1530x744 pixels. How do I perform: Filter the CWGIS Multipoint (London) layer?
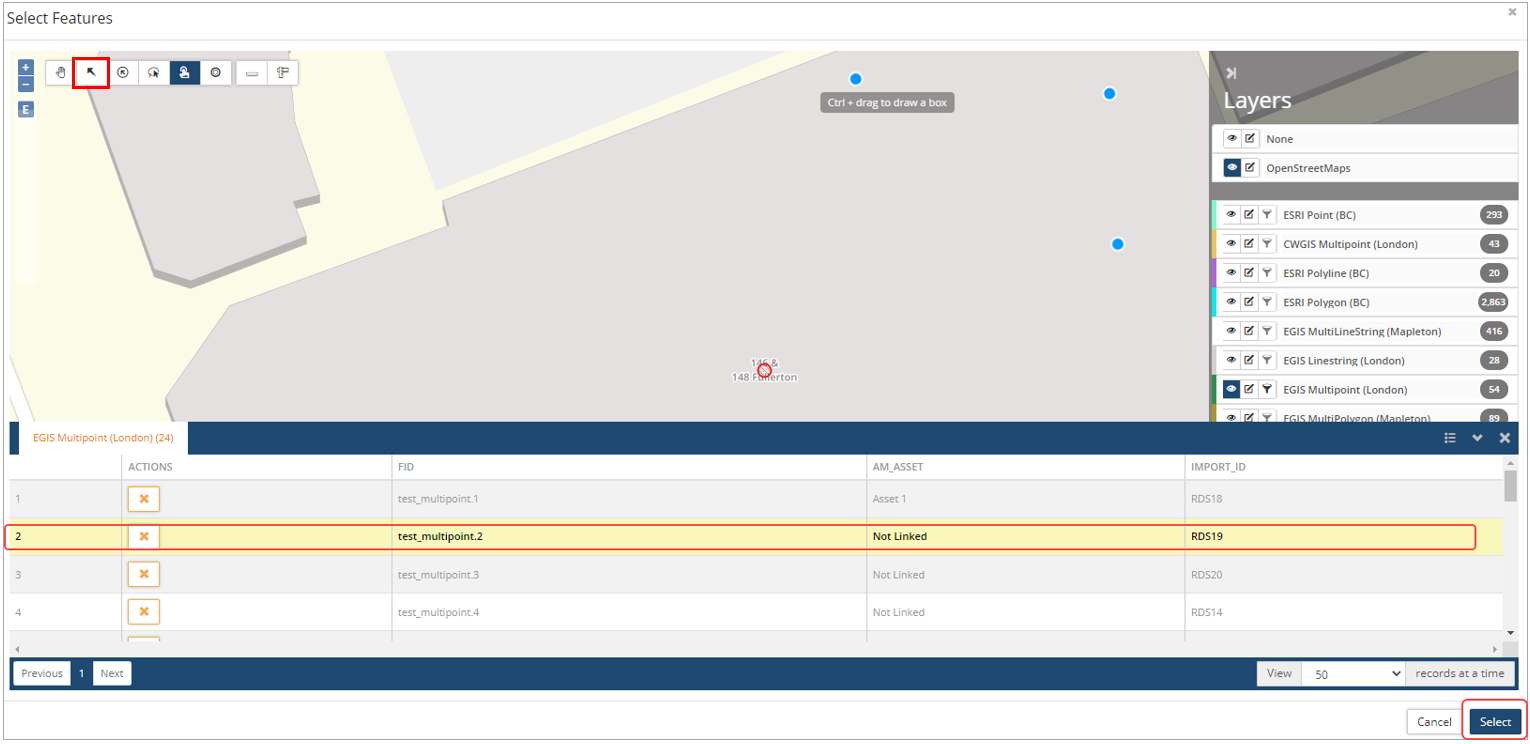(1267, 244)
